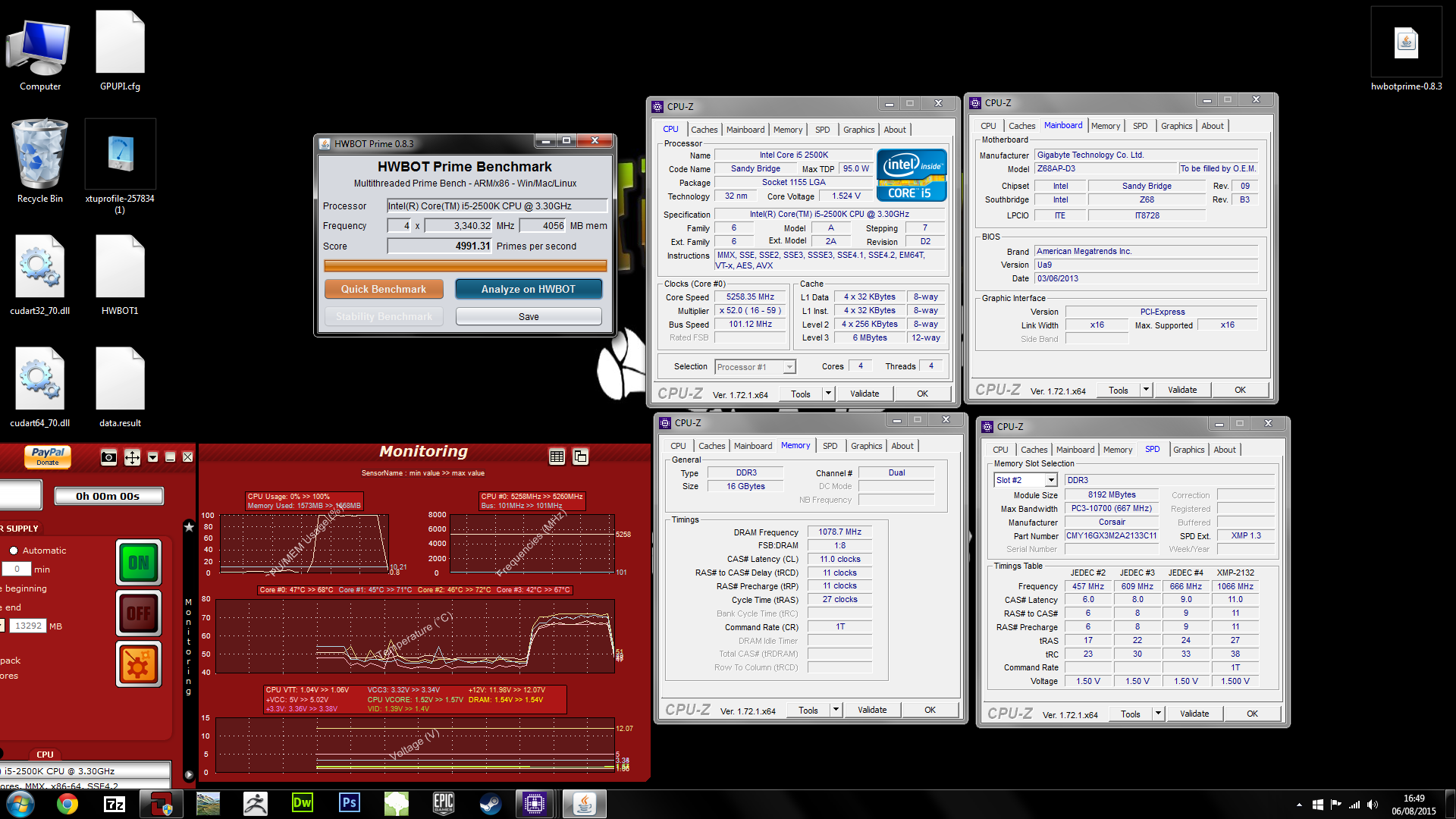Open the OCCT title bar dropdown arrow
The width and height of the screenshot is (1456, 819).
click(152, 457)
